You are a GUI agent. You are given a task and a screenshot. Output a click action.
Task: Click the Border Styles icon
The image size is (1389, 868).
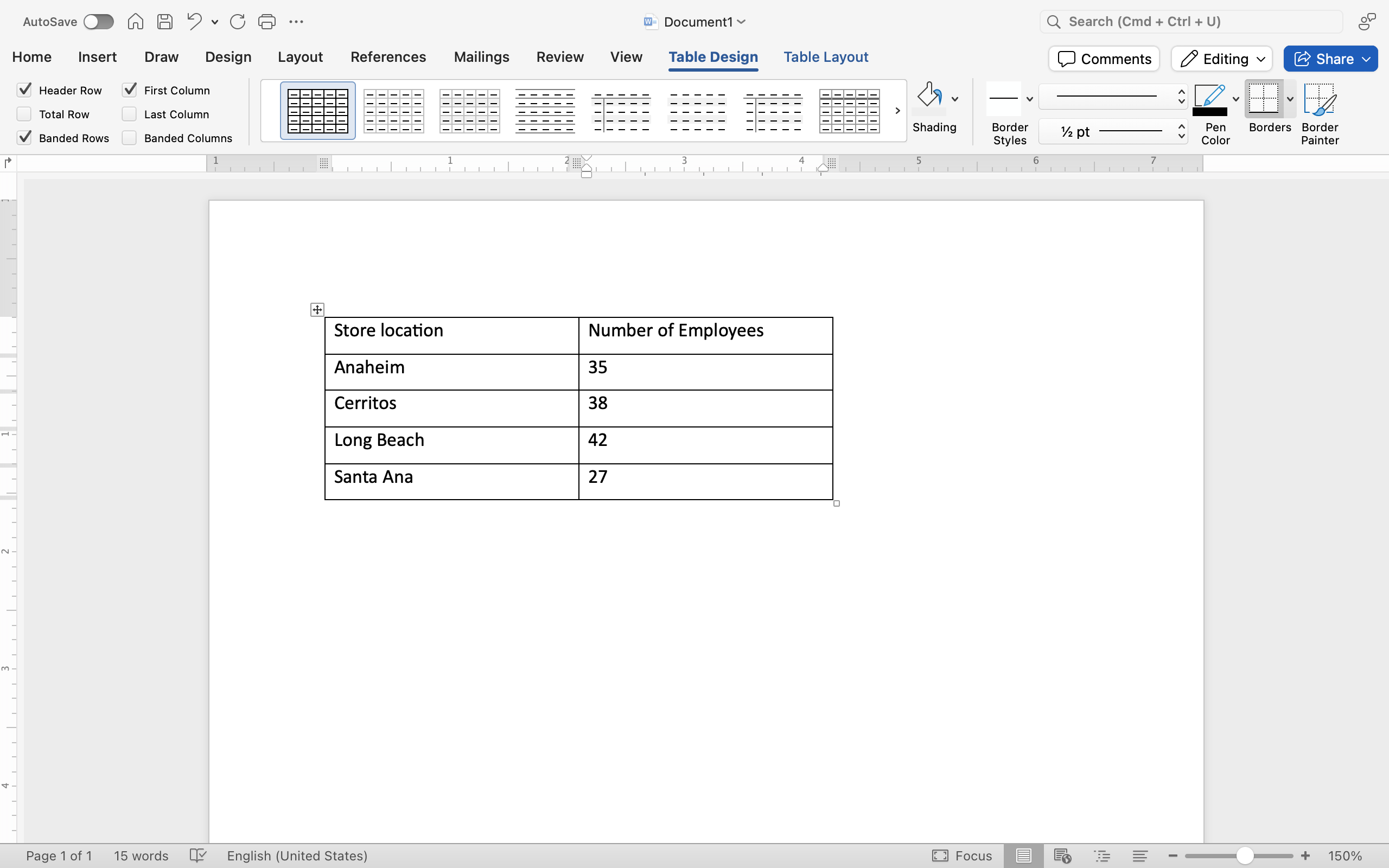pyautogui.click(x=1004, y=99)
